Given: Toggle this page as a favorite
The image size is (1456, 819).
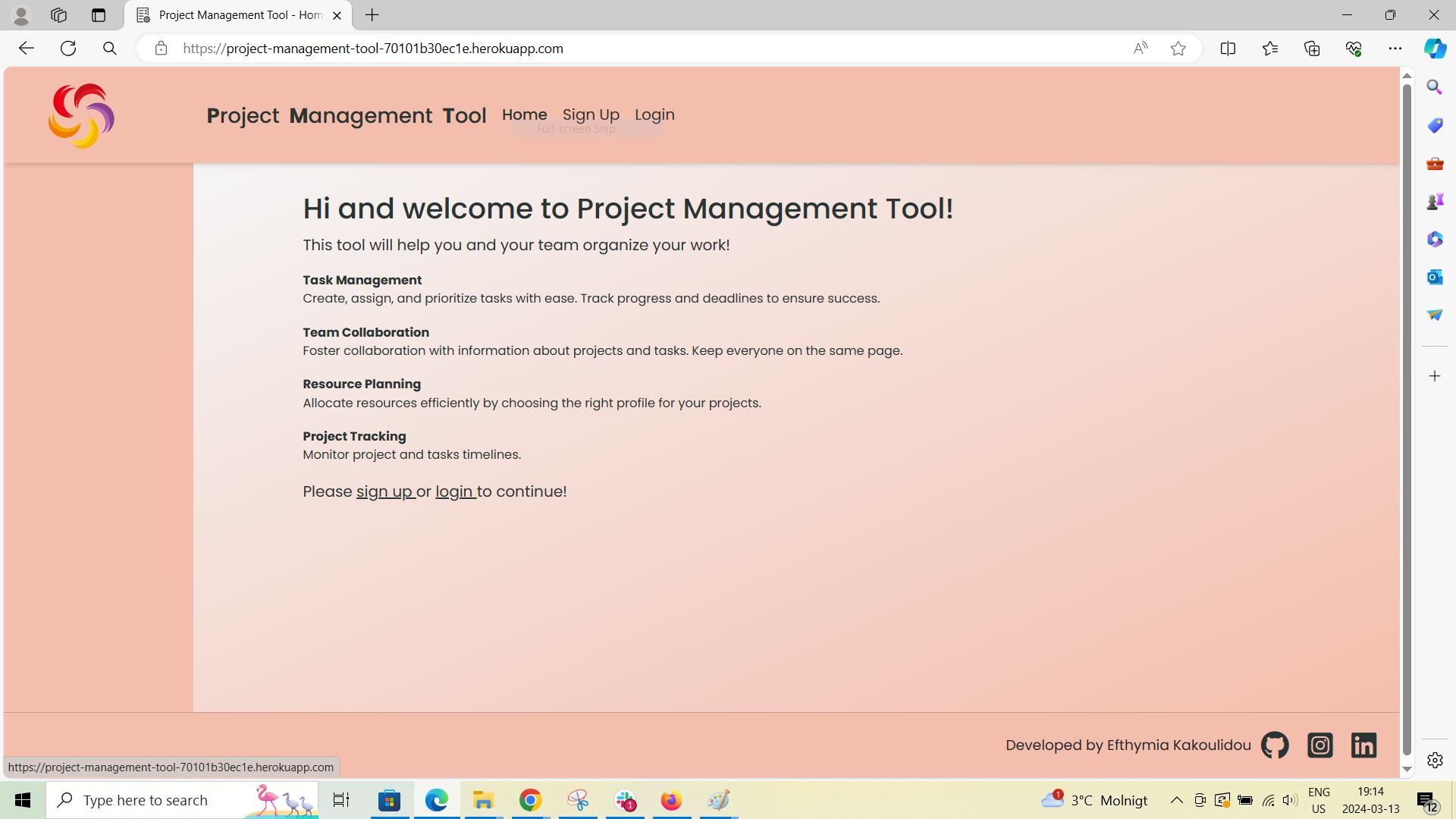Looking at the screenshot, I should (1178, 48).
